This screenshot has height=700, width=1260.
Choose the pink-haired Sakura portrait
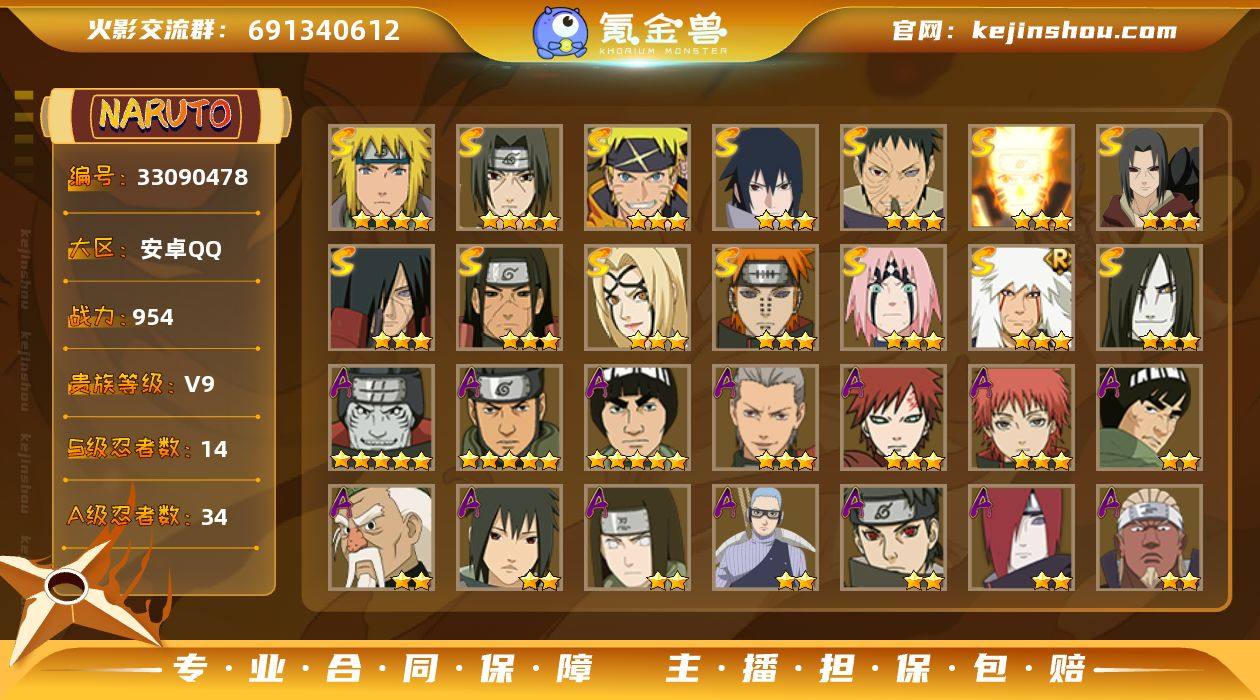[893, 297]
